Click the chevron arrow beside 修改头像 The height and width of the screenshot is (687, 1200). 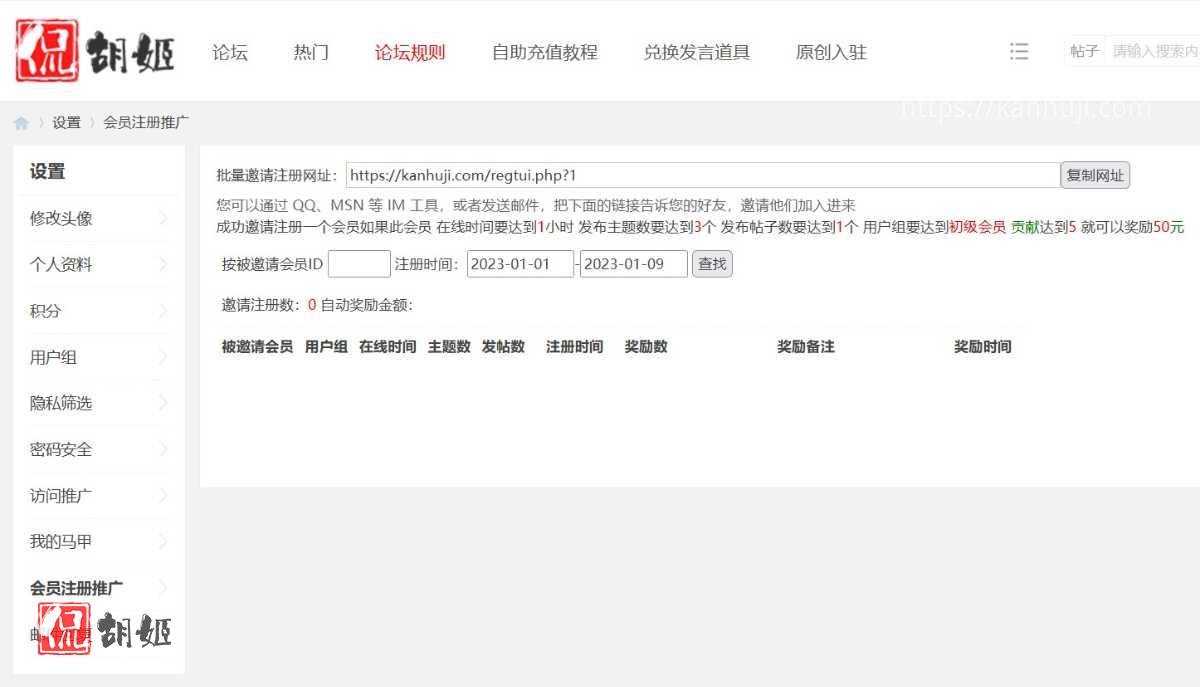163,218
